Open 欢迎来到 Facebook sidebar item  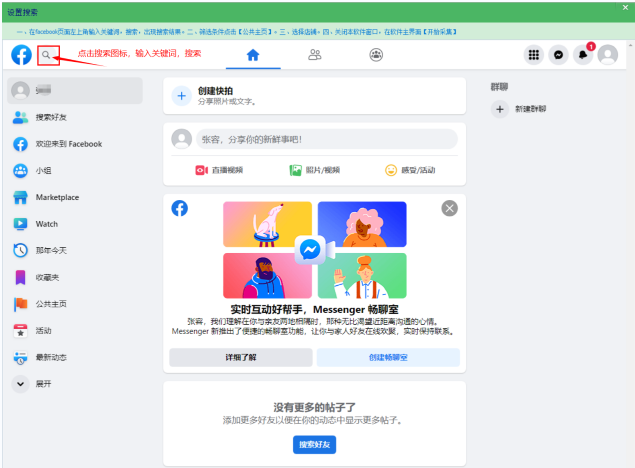(75, 144)
